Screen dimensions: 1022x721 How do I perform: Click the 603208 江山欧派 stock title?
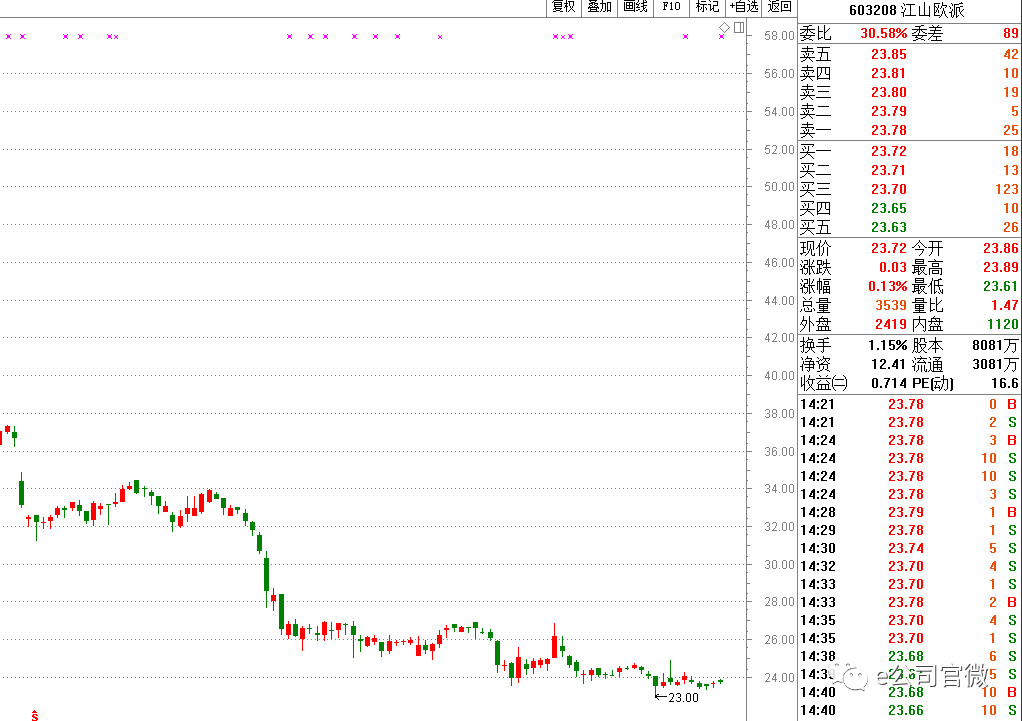point(907,10)
